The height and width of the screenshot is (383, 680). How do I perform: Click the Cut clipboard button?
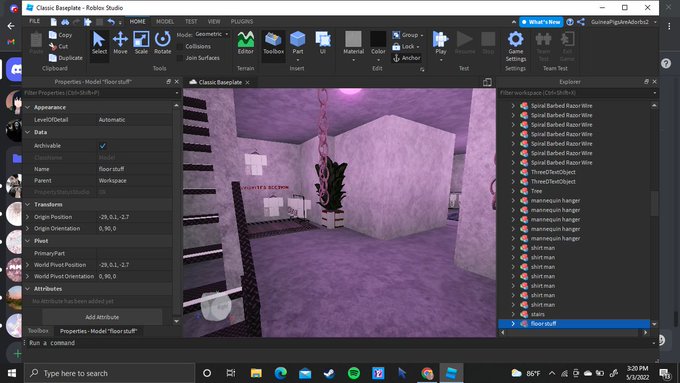59,46
